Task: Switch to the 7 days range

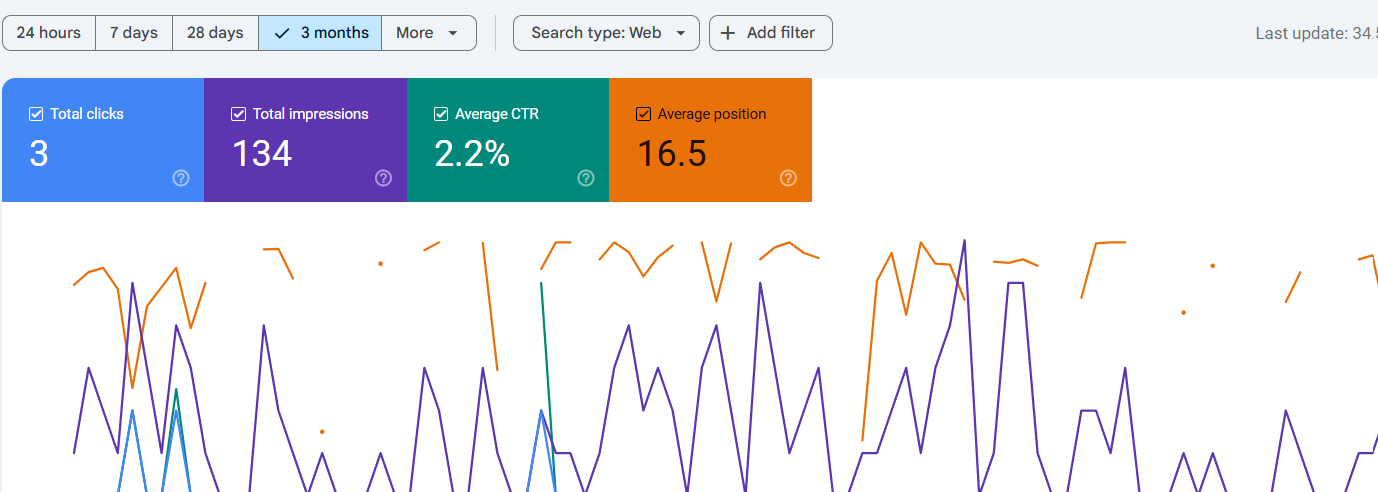Action: pos(134,33)
